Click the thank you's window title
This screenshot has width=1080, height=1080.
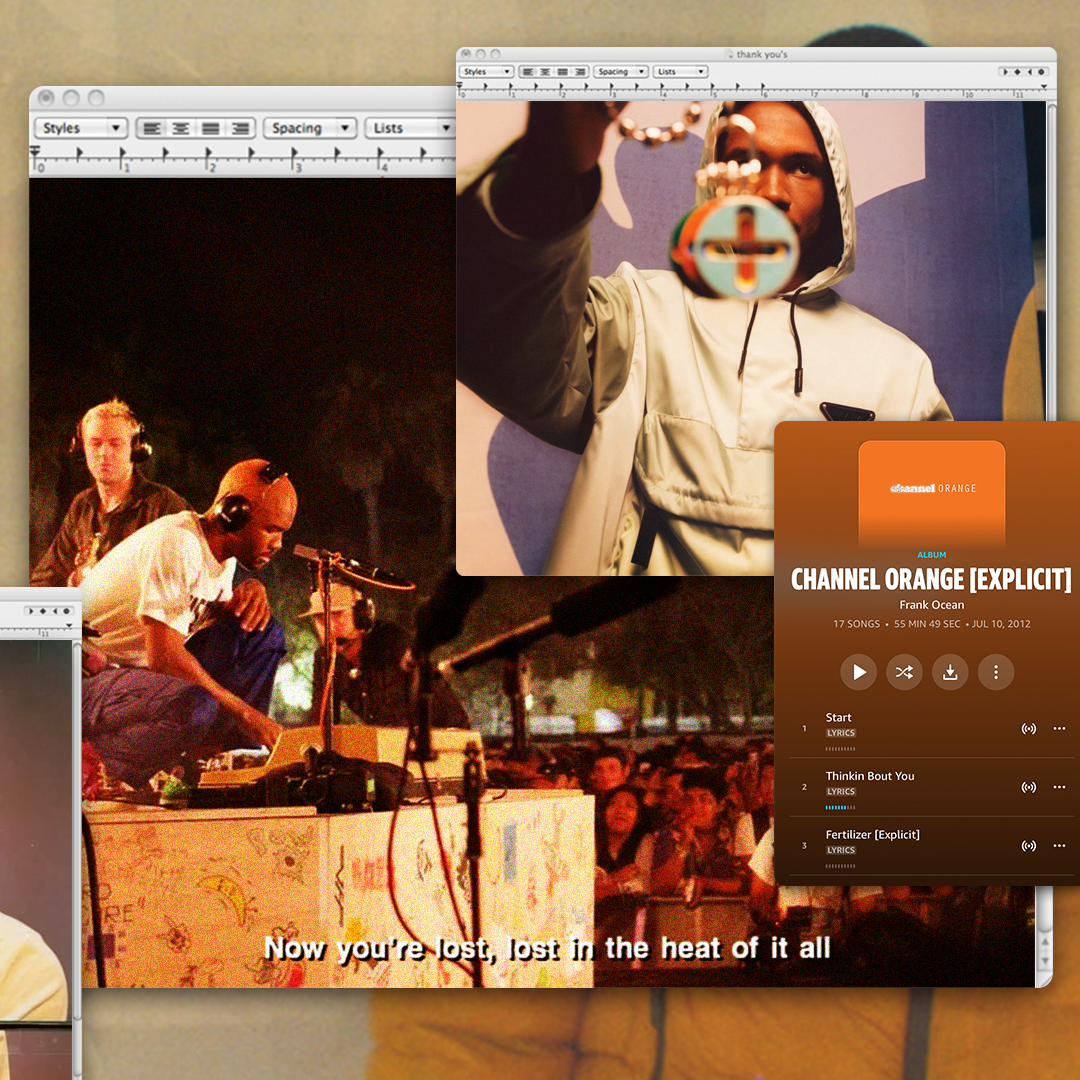(x=761, y=54)
